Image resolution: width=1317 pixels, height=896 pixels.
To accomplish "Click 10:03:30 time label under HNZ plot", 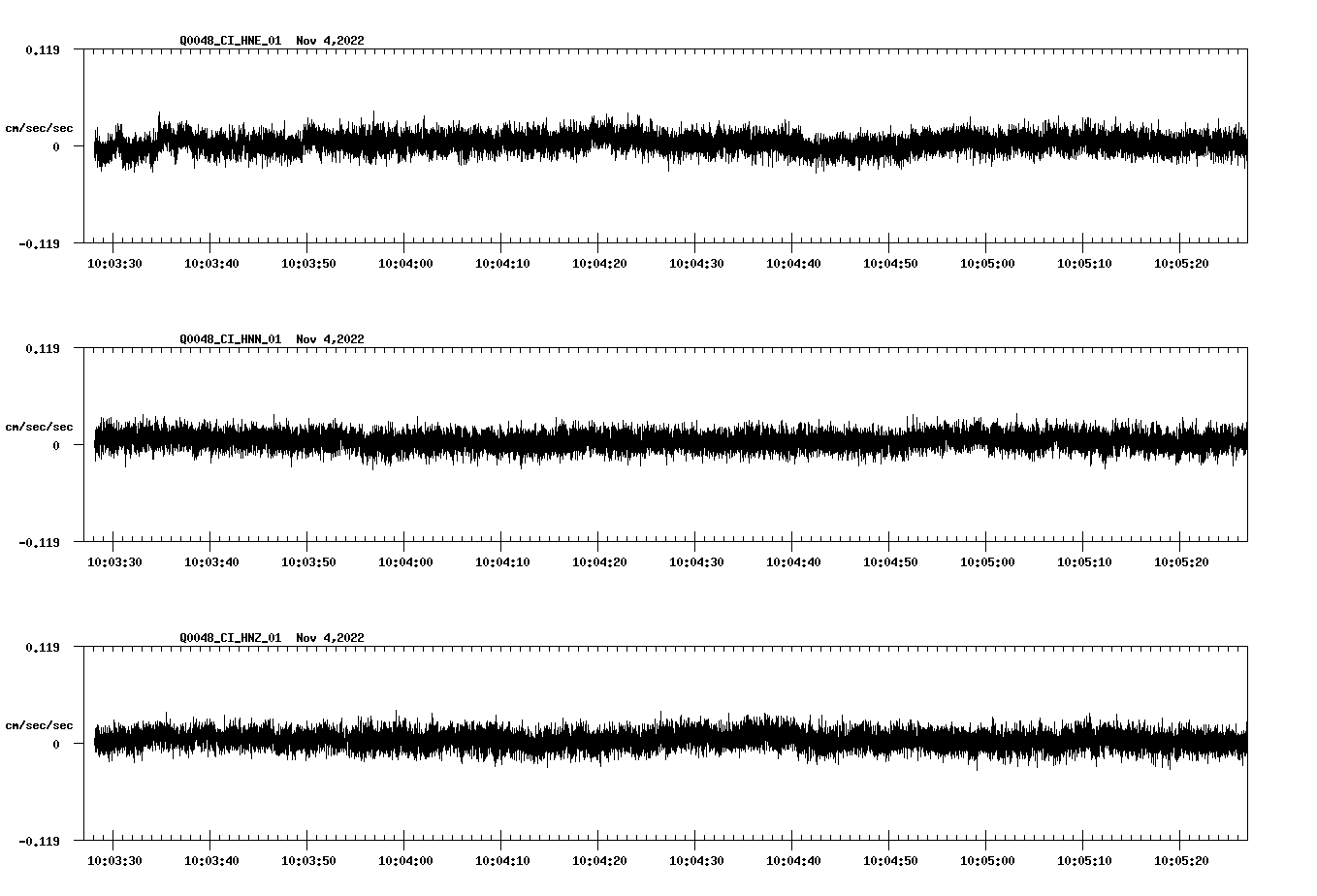I will click(x=114, y=861).
